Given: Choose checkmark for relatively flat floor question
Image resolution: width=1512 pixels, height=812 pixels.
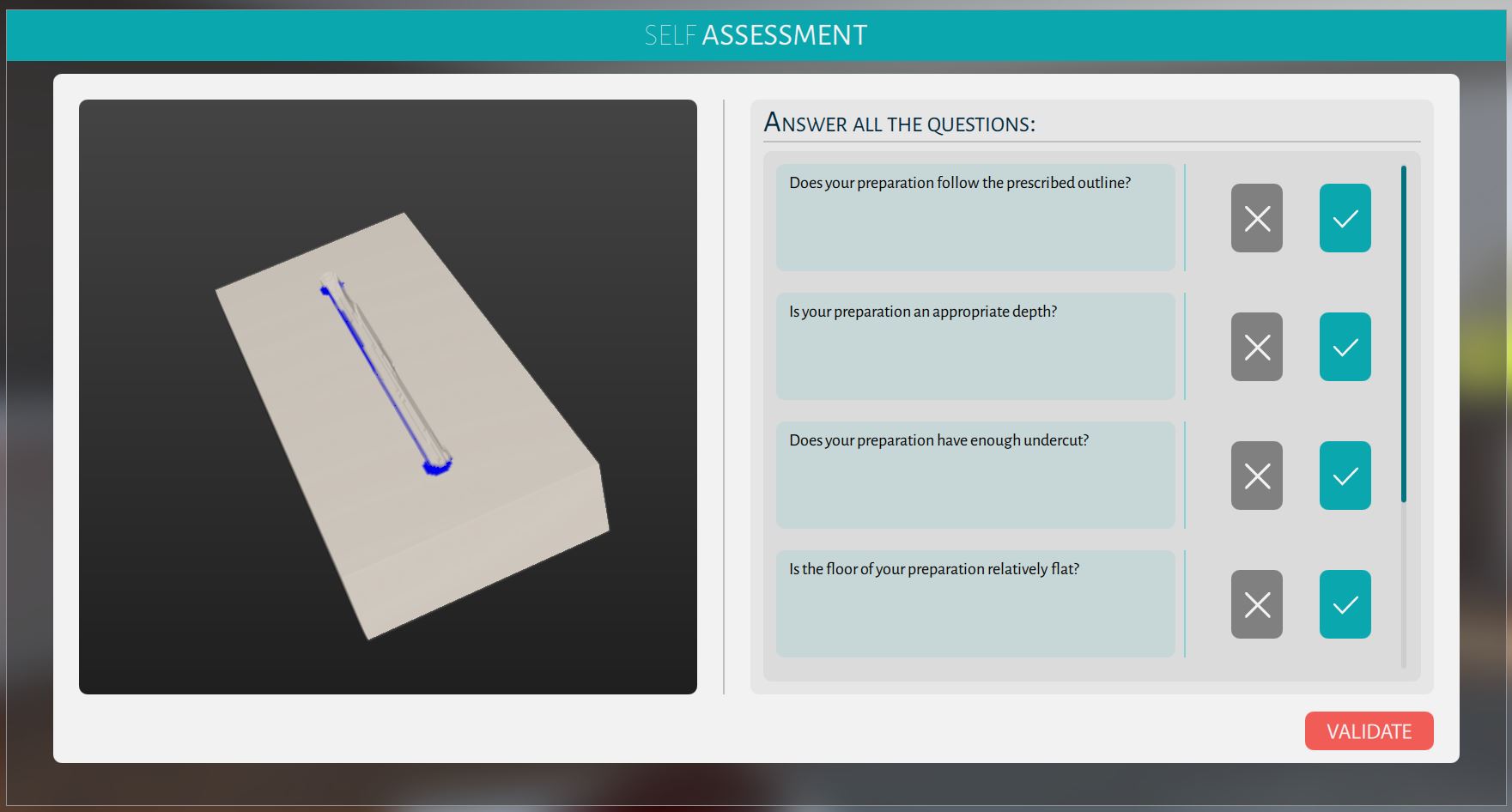Looking at the screenshot, I should coord(1345,604).
